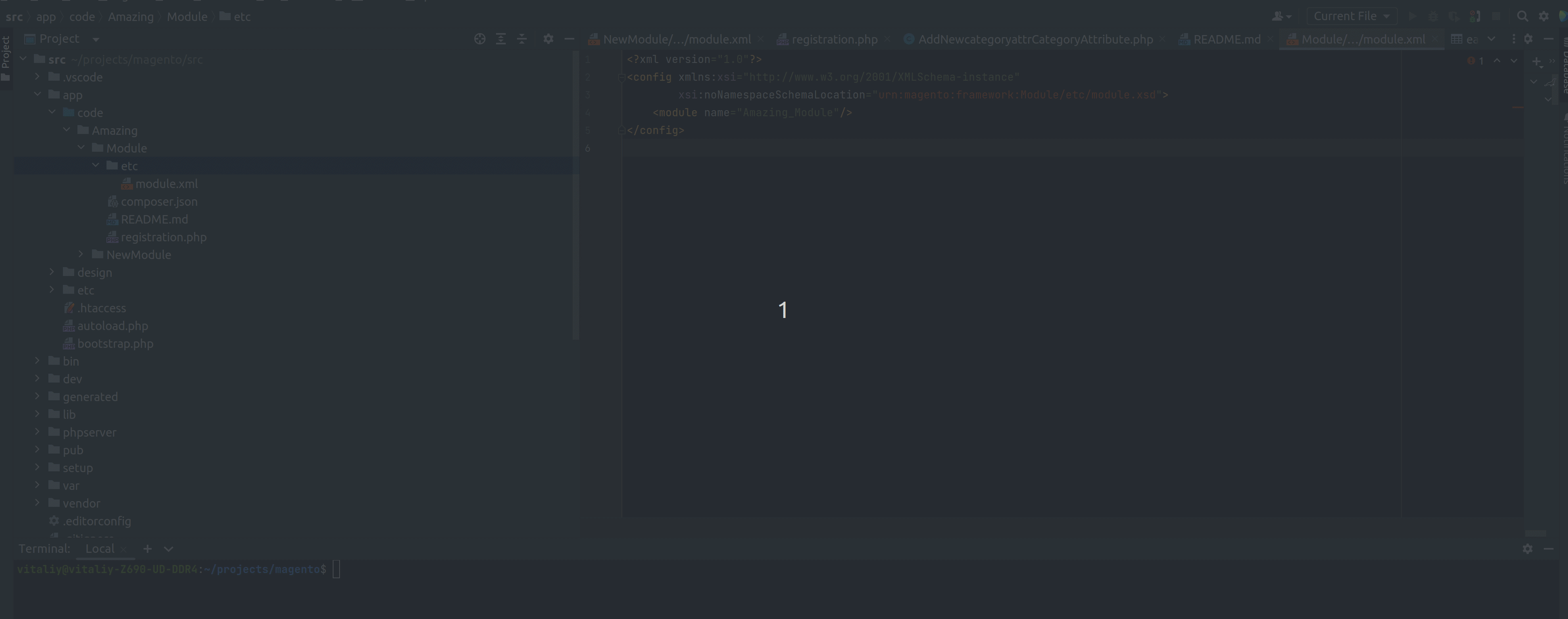Switch to README.md editor tab
This screenshot has width=1568, height=619.
pos(1226,40)
